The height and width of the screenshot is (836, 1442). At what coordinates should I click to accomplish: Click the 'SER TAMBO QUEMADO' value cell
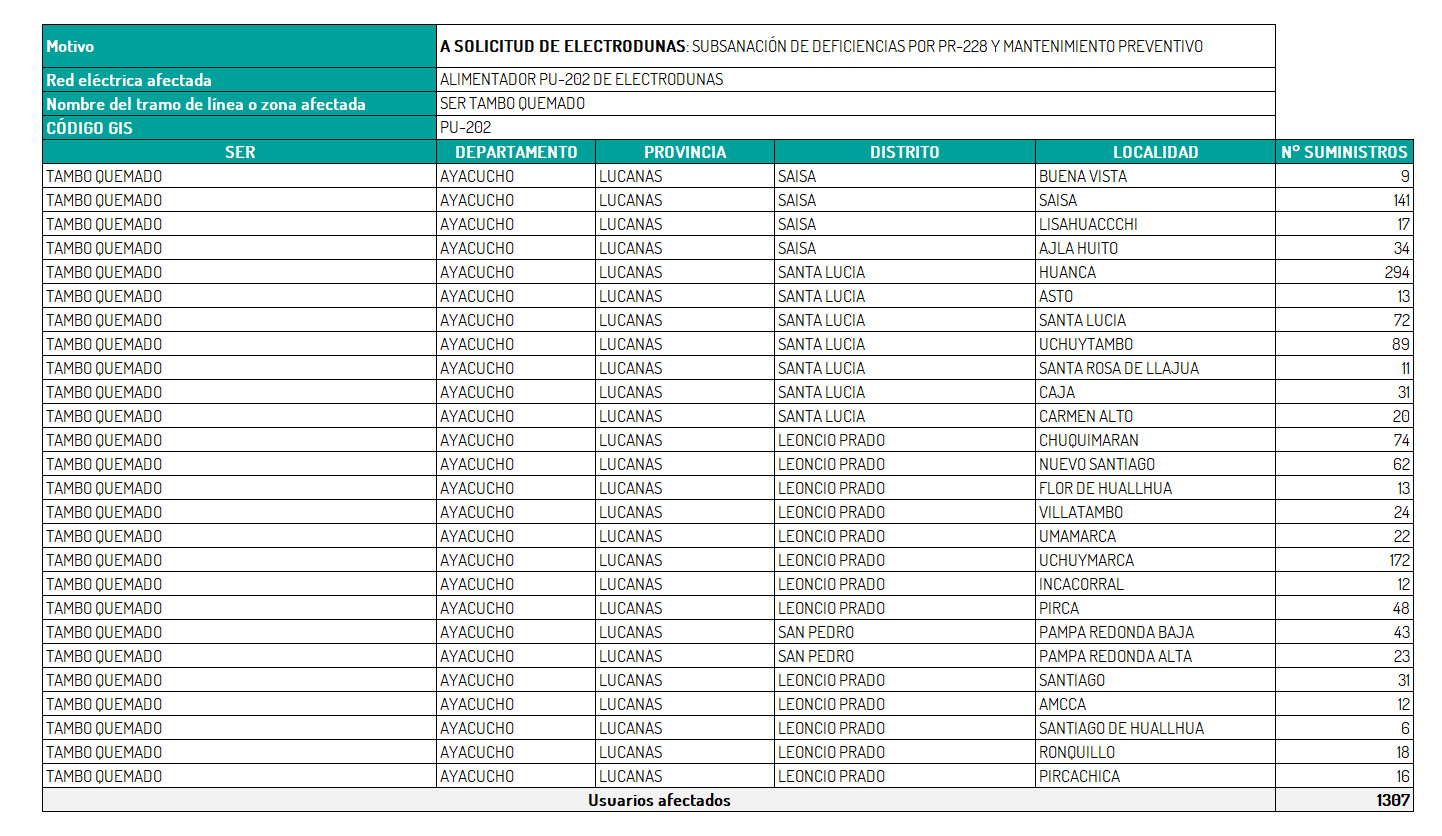pyautogui.click(x=856, y=104)
